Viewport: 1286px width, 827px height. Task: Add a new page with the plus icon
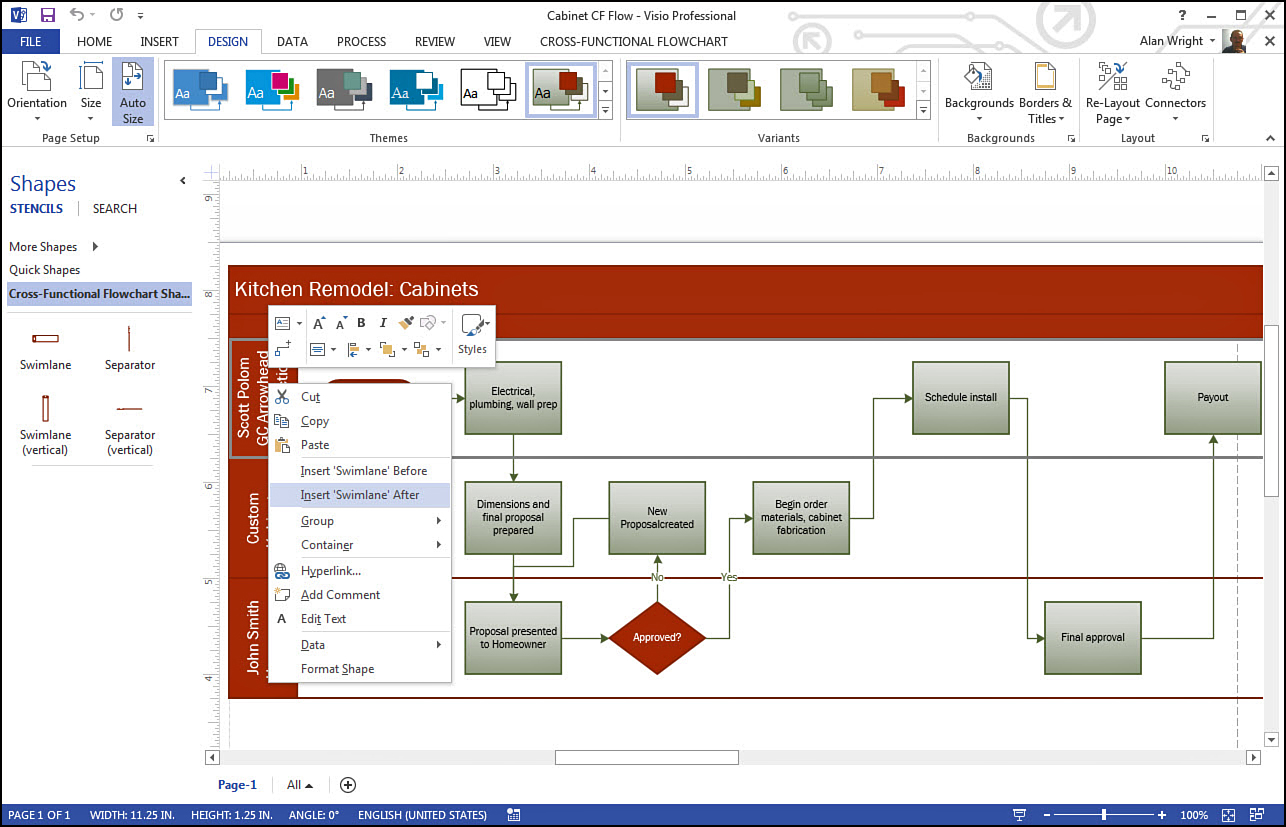click(348, 785)
